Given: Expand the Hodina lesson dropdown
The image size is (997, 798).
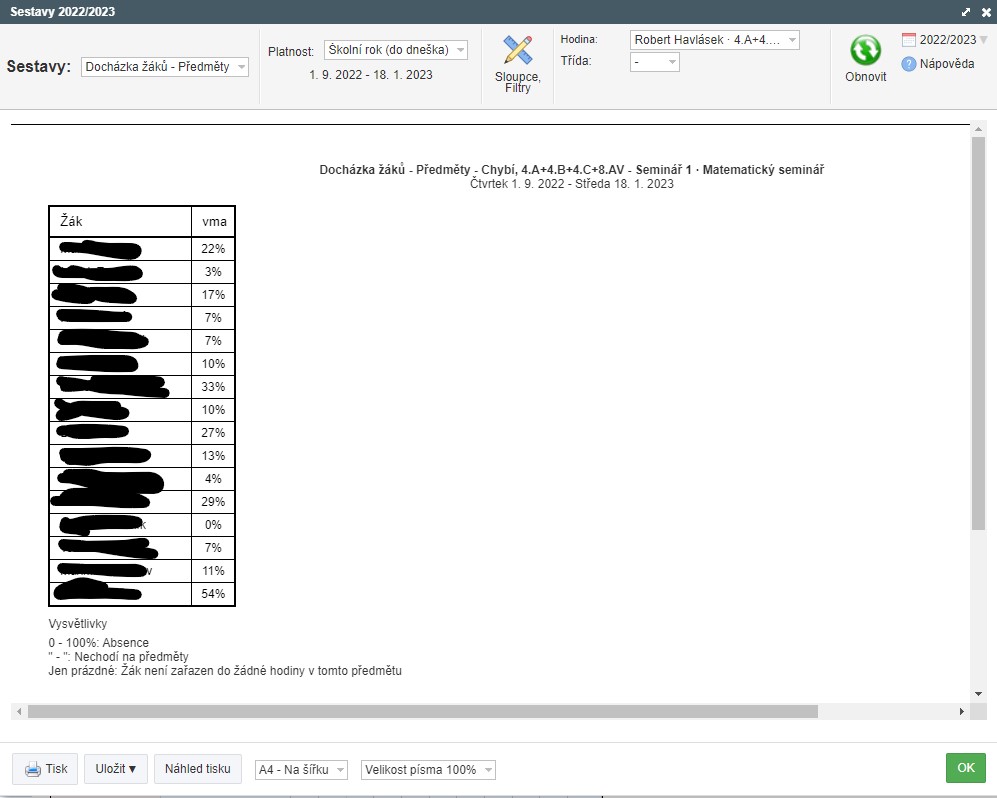Looking at the screenshot, I should point(714,40).
